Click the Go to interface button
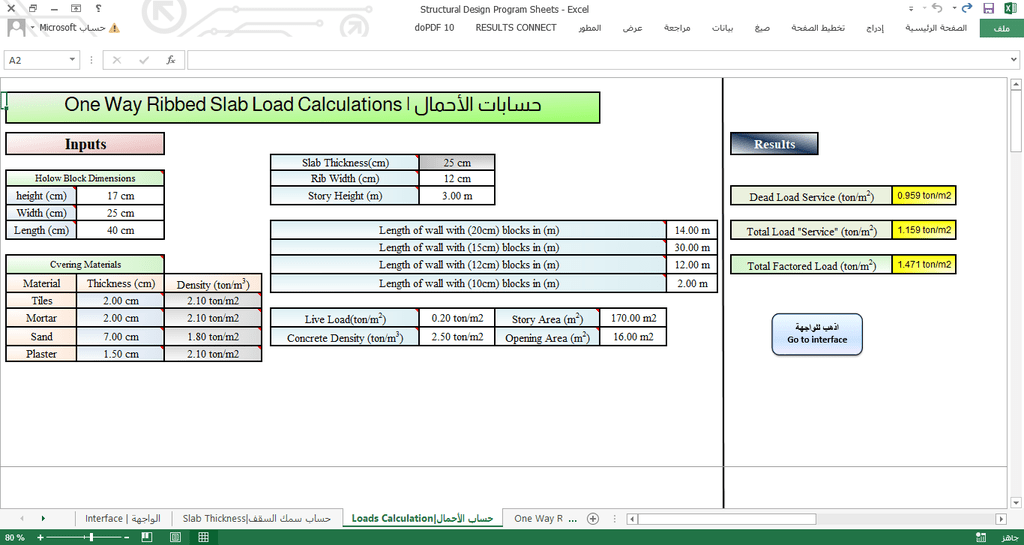The width and height of the screenshot is (1024, 545). pos(817,334)
